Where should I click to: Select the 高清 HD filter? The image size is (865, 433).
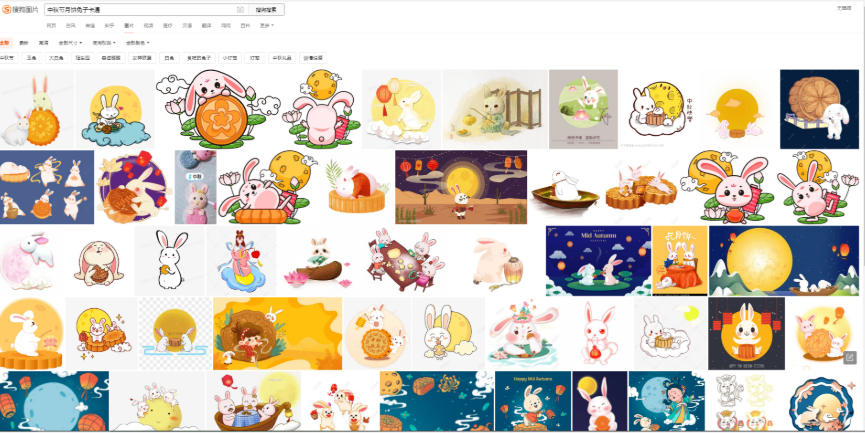(43, 43)
